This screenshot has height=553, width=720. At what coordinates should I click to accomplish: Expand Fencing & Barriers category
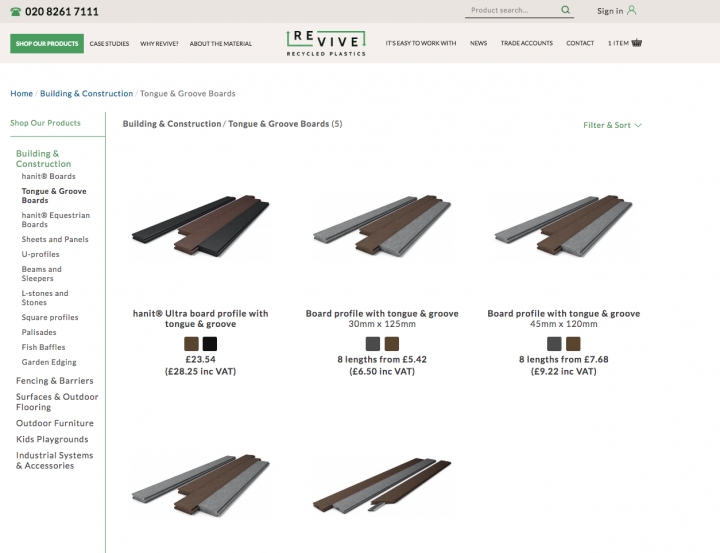point(55,381)
